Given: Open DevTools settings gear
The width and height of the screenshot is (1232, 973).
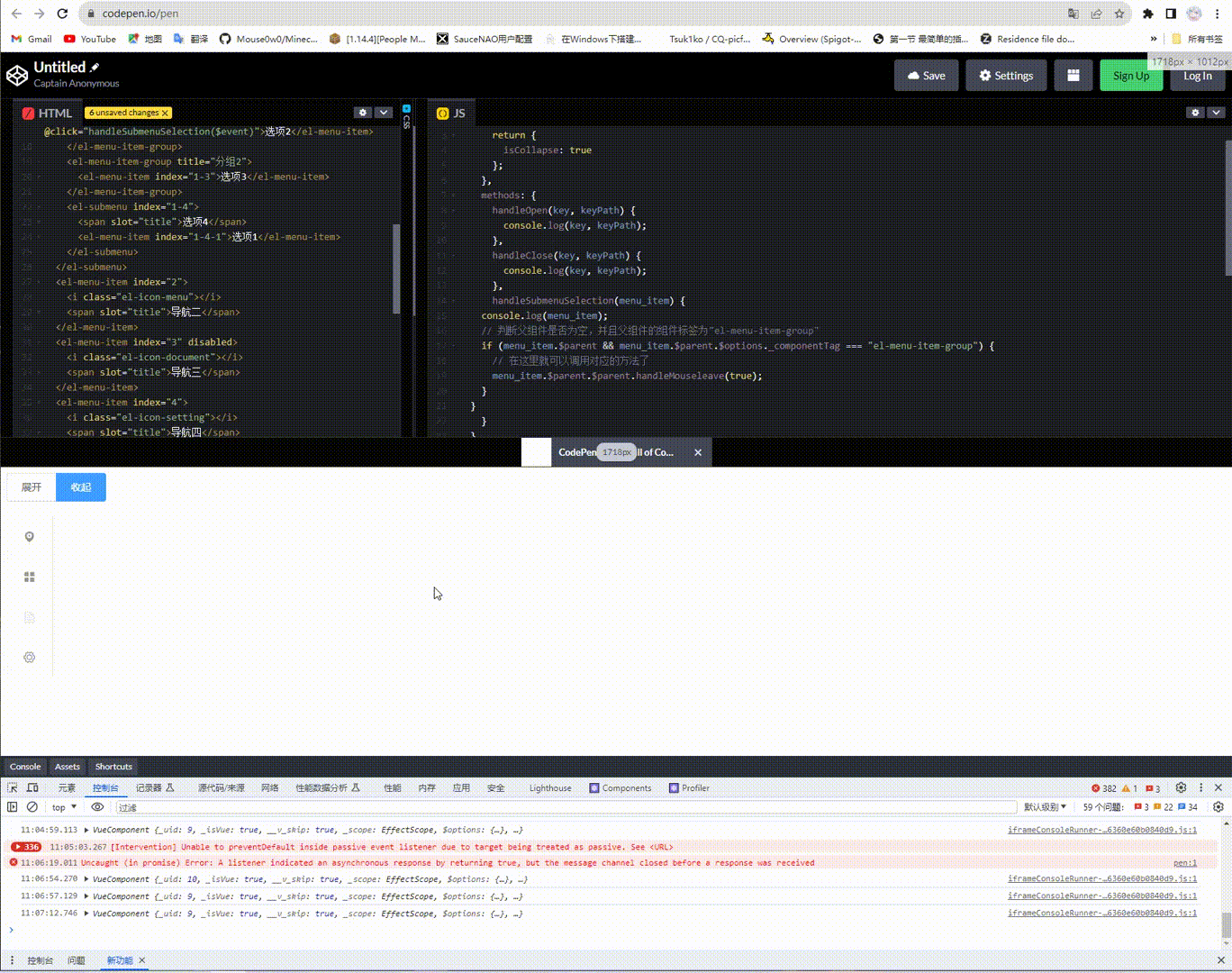Looking at the screenshot, I should [1182, 787].
